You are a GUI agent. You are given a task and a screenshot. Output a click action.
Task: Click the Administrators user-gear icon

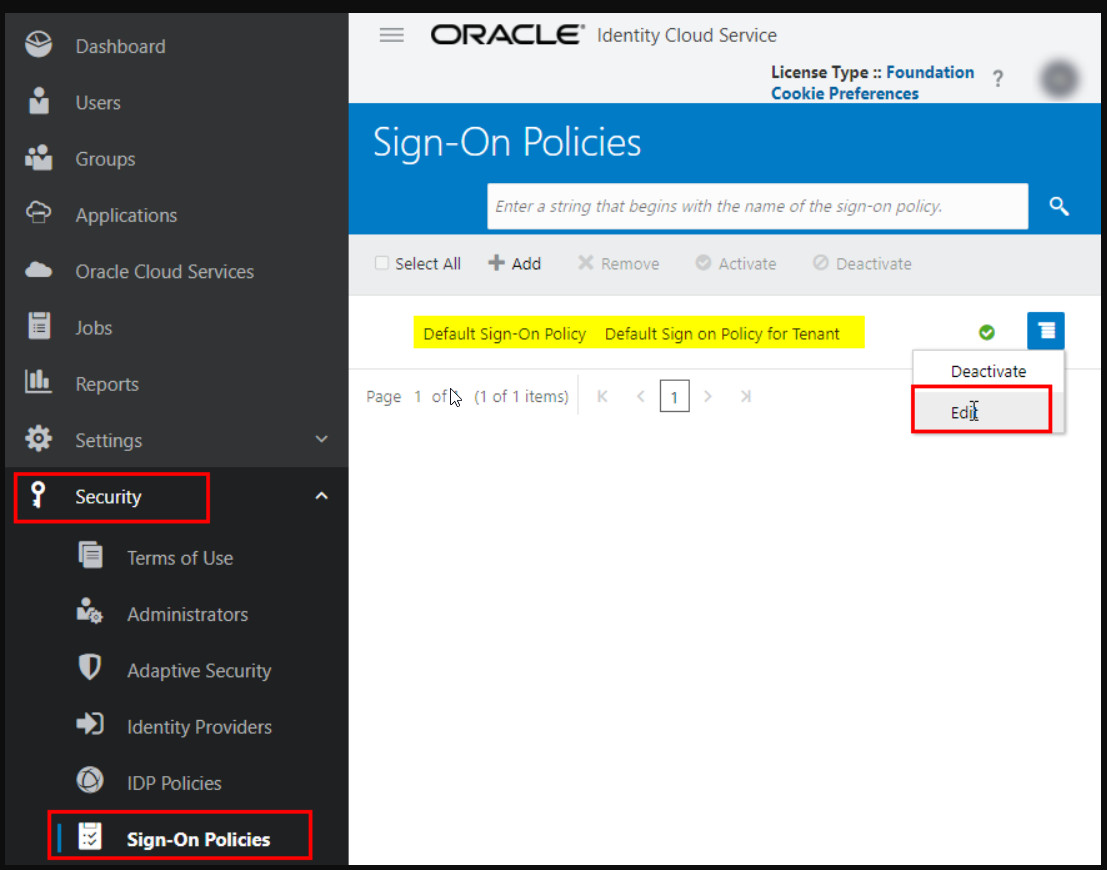tap(90, 611)
